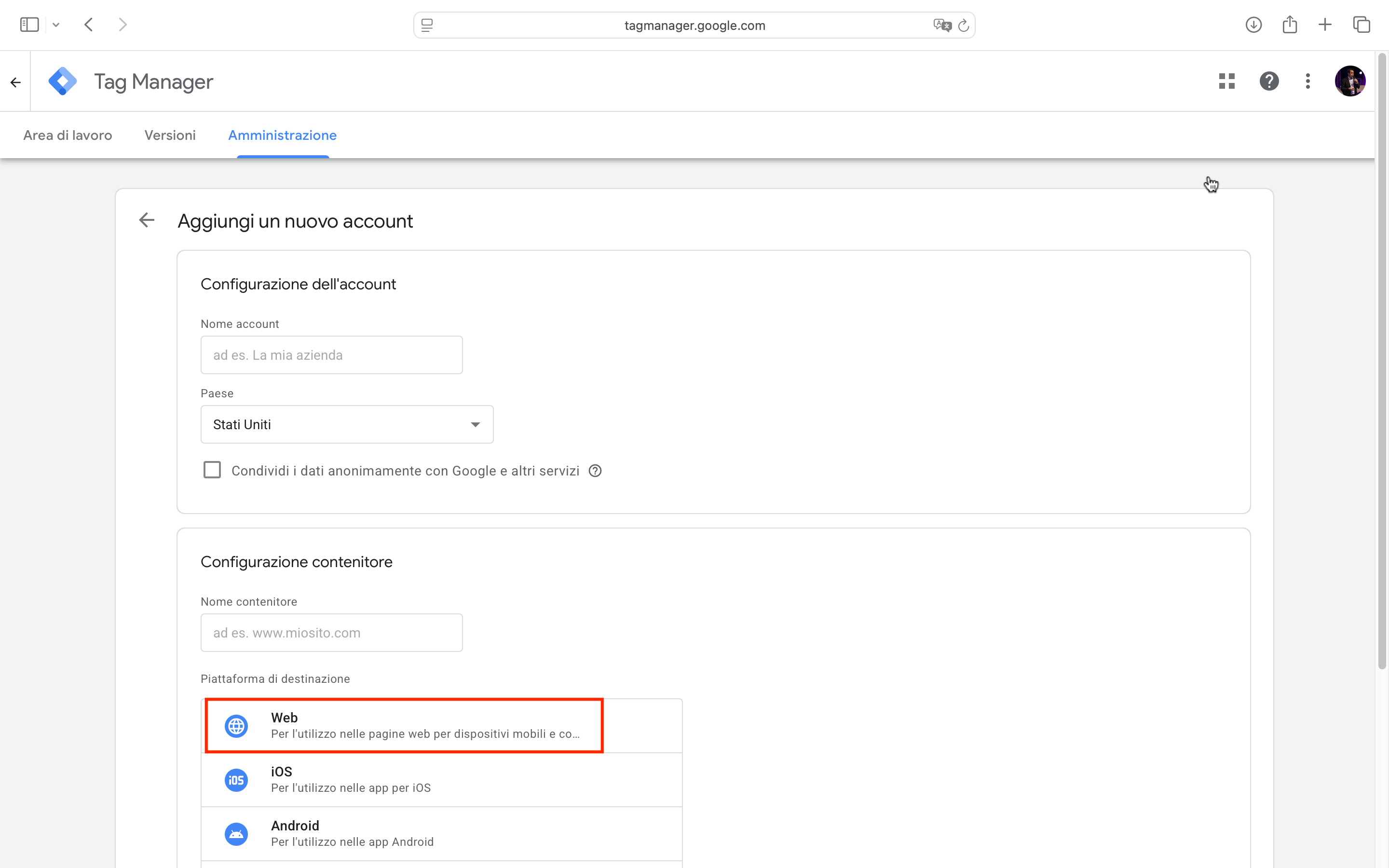Image resolution: width=1389 pixels, height=868 pixels.
Task: Switch to the Versioni tab
Action: tap(170, 136)
